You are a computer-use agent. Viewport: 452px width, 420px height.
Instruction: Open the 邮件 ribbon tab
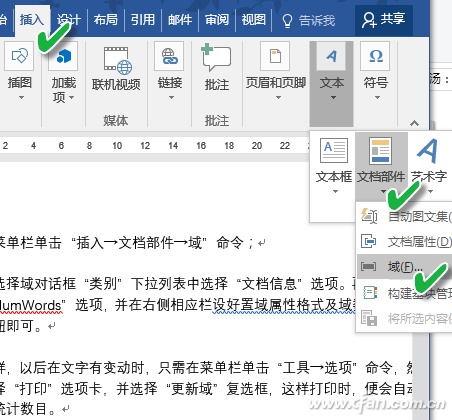click(180, 20)
